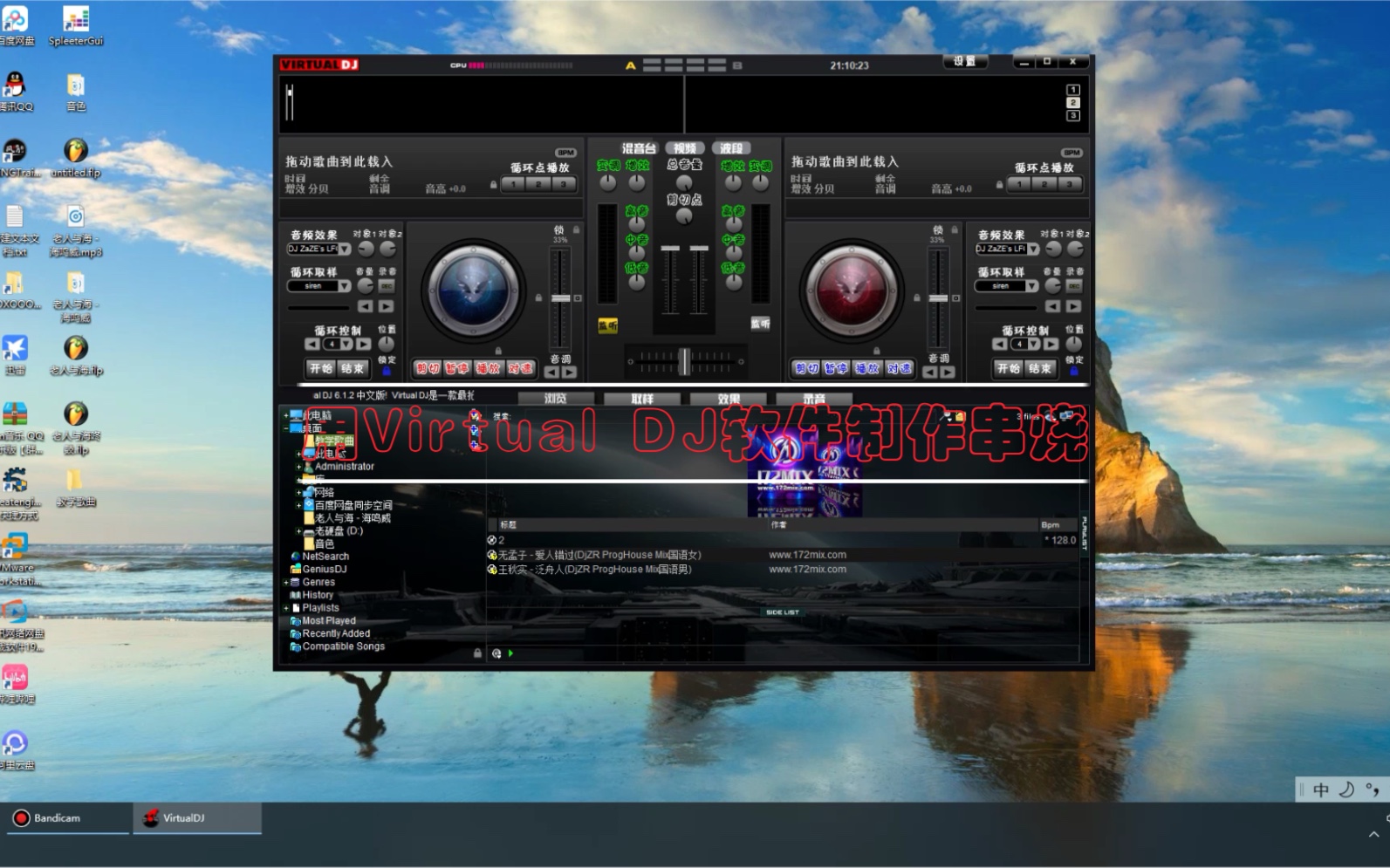
Task: Click right deck loop 锁定 blue lock icon
Action: pos(1073,371)
